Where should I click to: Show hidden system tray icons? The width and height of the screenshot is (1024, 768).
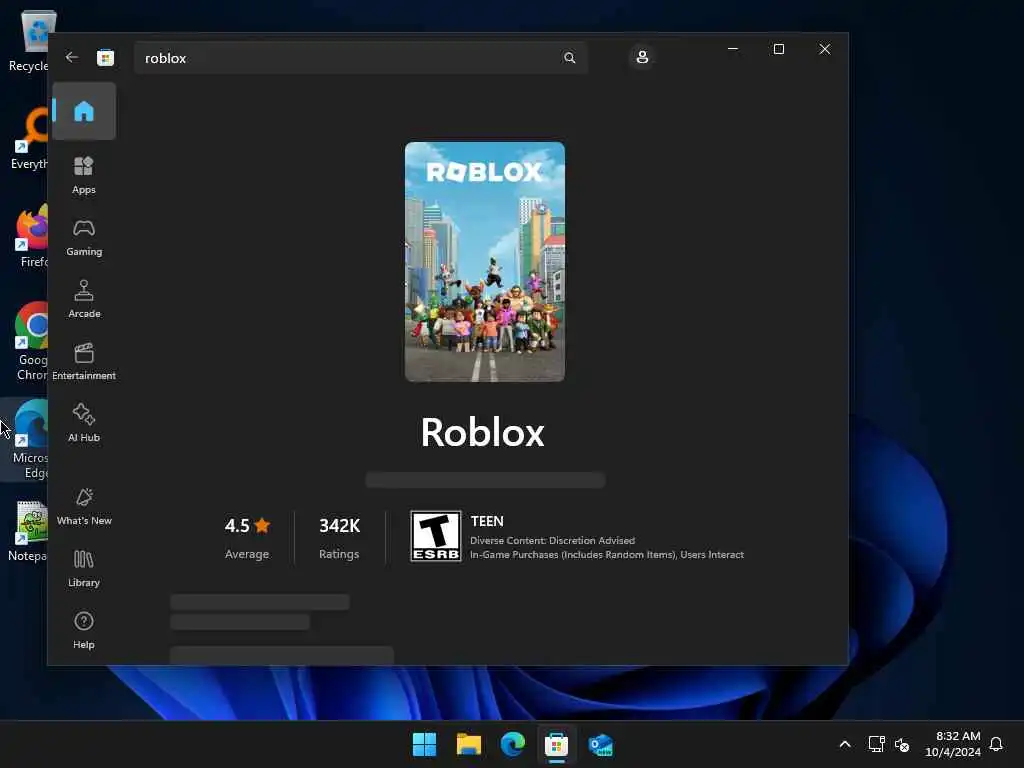844,744
